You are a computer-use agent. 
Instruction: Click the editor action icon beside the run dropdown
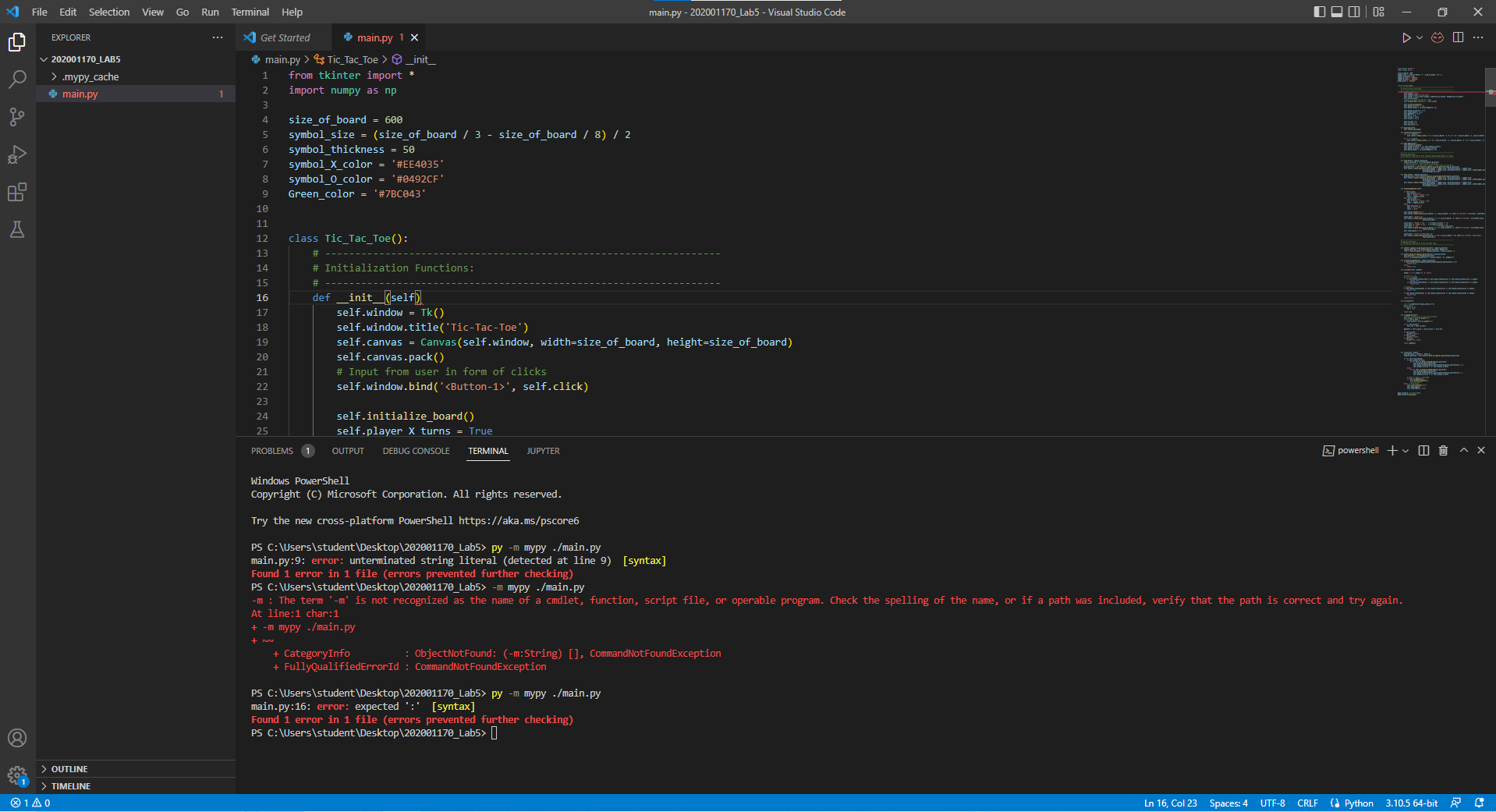pos(1438,37)
